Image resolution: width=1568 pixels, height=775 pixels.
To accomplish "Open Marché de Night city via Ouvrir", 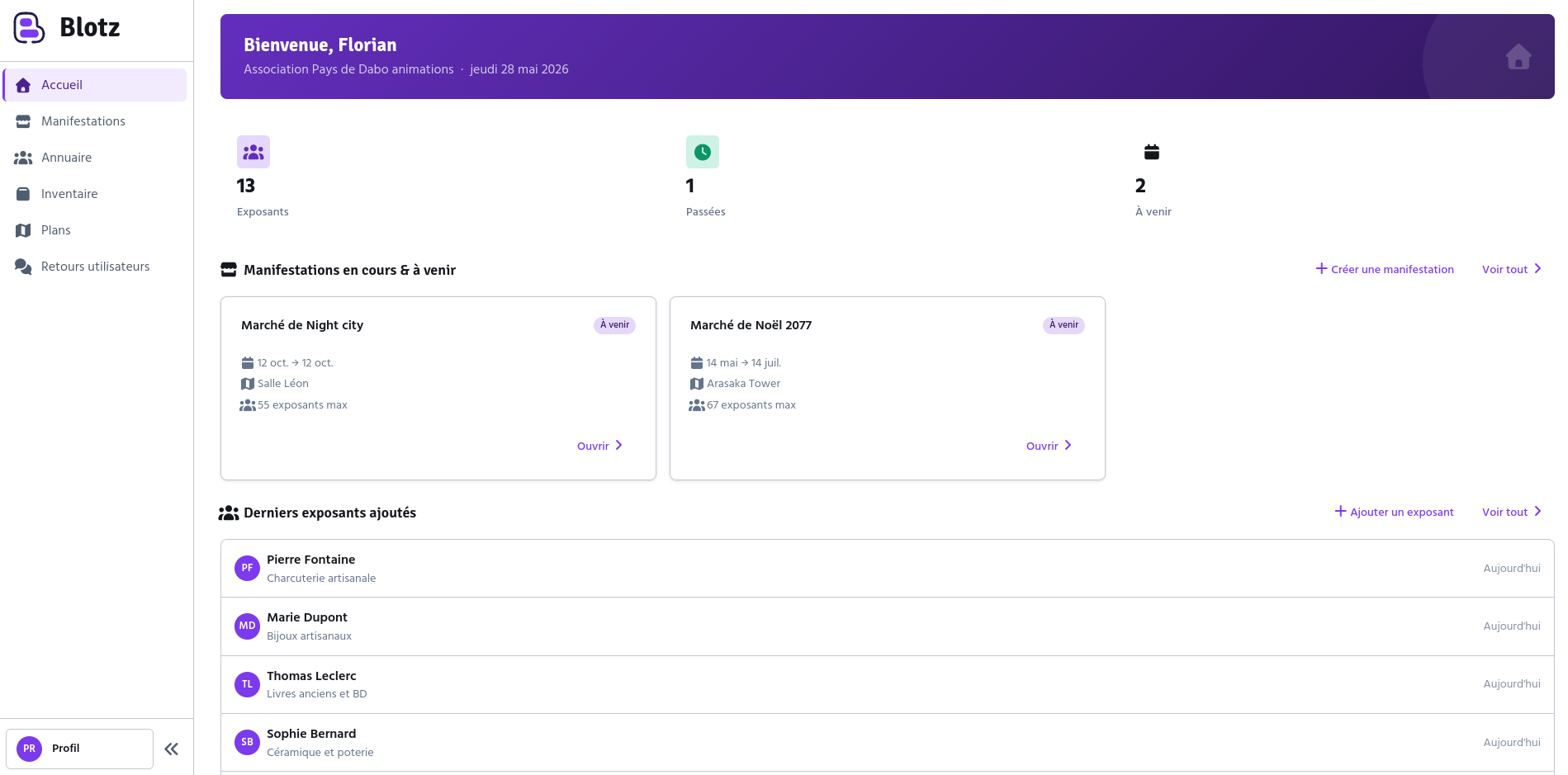I will pos(600,446).
